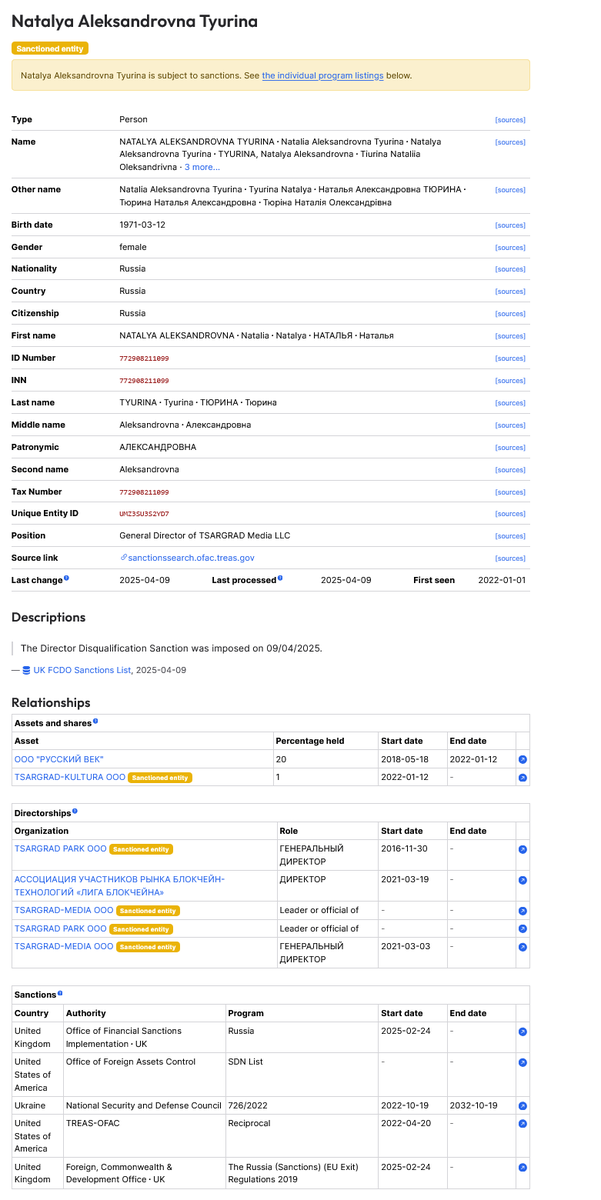
Task: Select the Unique Entity ID value UMZ3SU3S2YD7
Action: (144, 514)
